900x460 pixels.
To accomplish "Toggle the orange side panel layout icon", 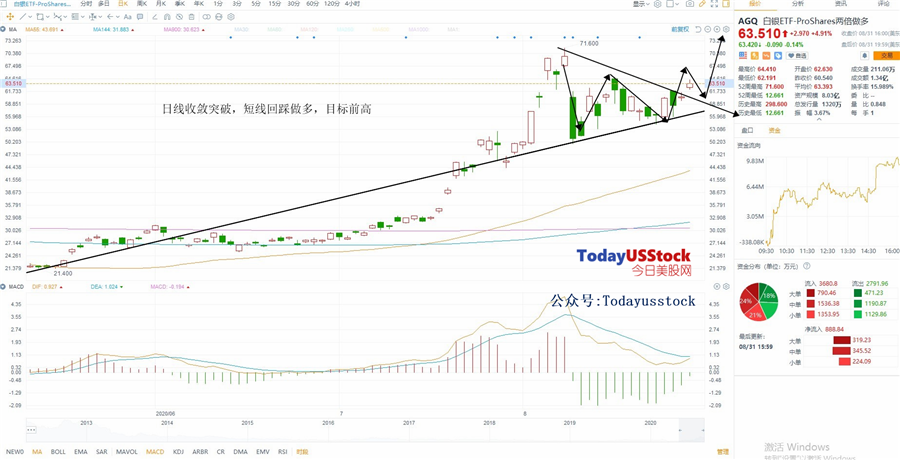I will coord(726,4).
